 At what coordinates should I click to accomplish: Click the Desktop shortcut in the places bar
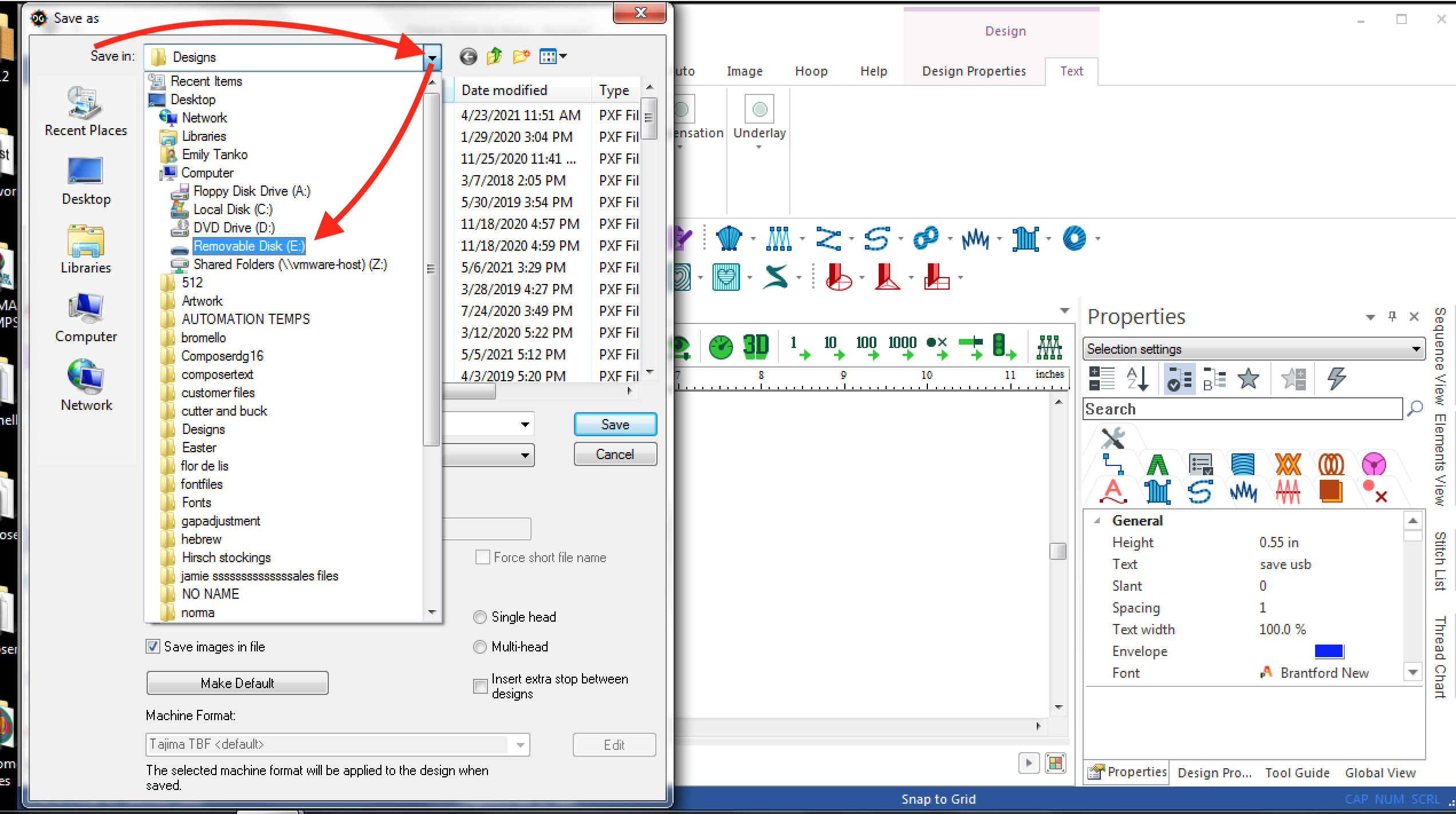coord(85,181)
